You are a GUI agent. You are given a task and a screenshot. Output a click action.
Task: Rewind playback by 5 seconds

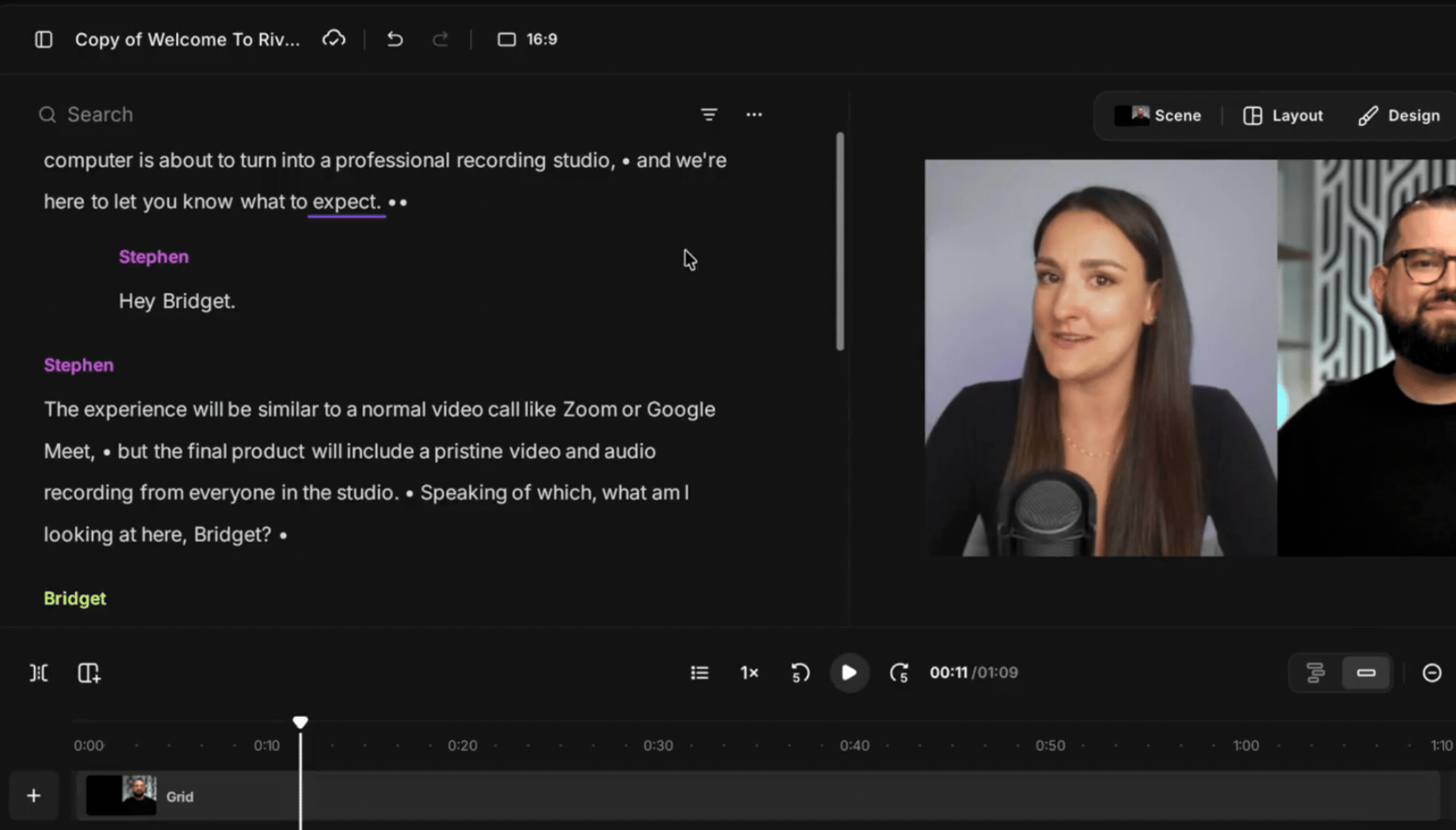pyautogui.click(x=800, y=672)
